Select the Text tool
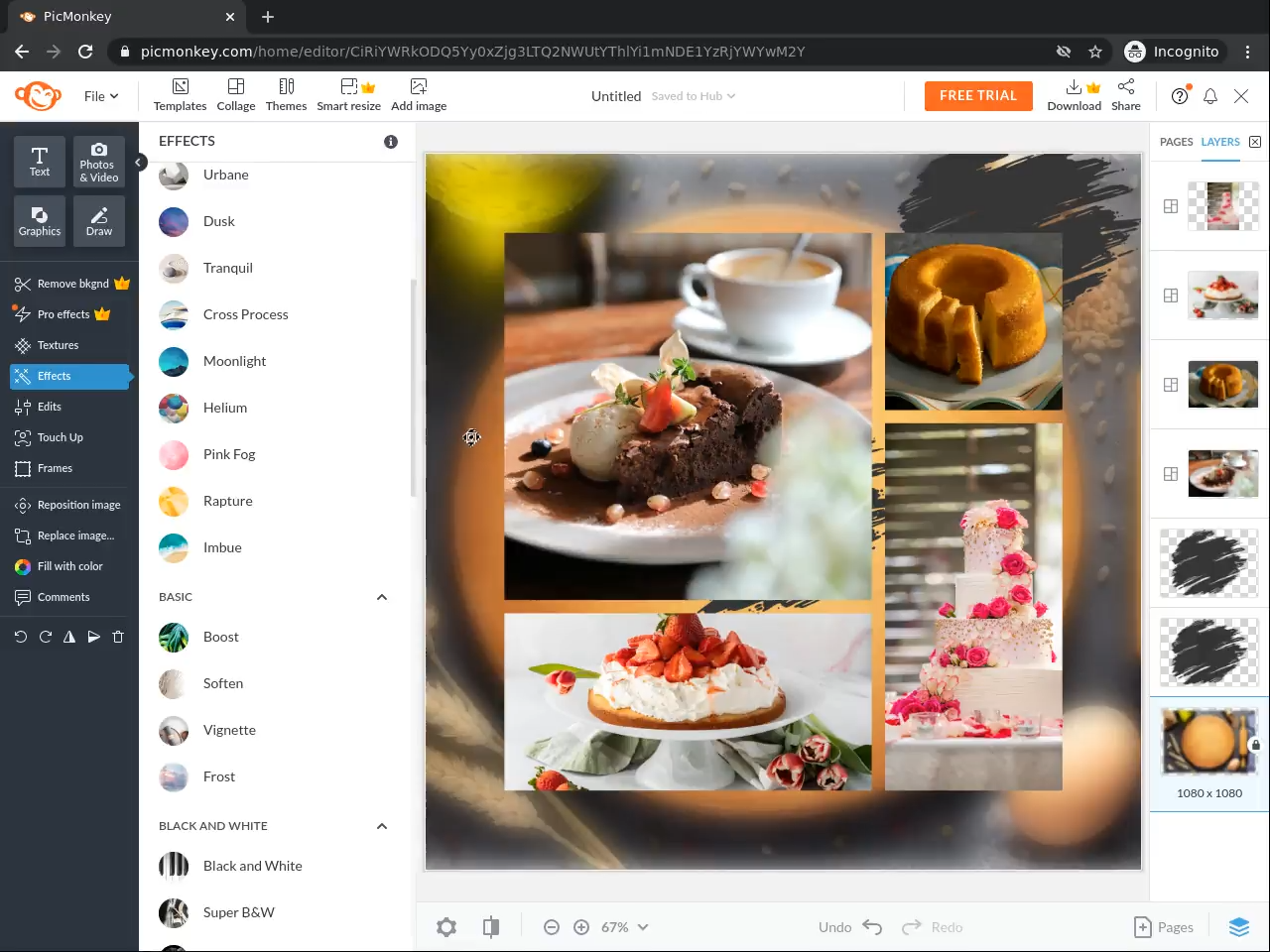Screen dimensions: 1270x952 [x=40, y=162]
